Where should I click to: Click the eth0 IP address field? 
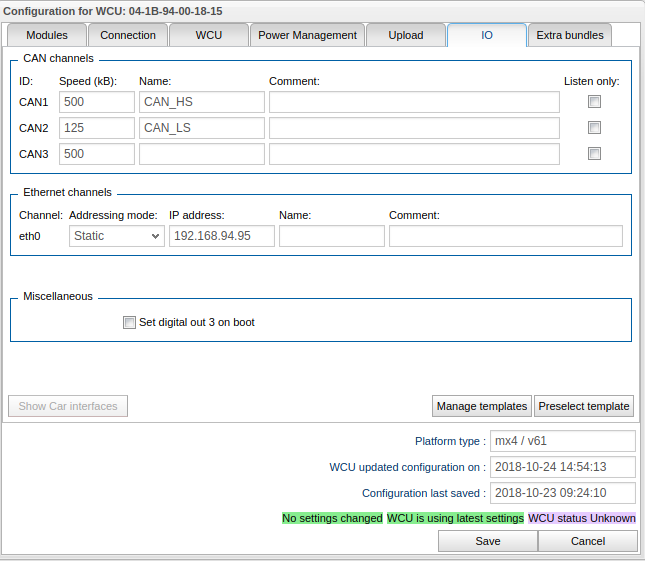[x=222, y=236]
